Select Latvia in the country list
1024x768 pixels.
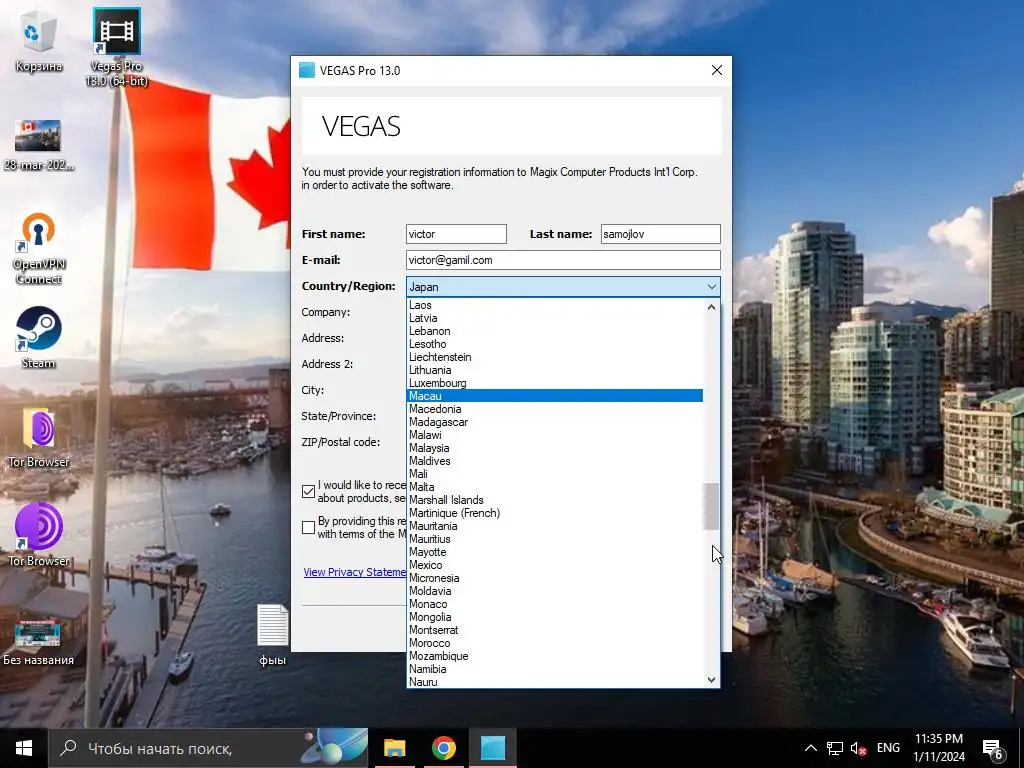point(554,318)
